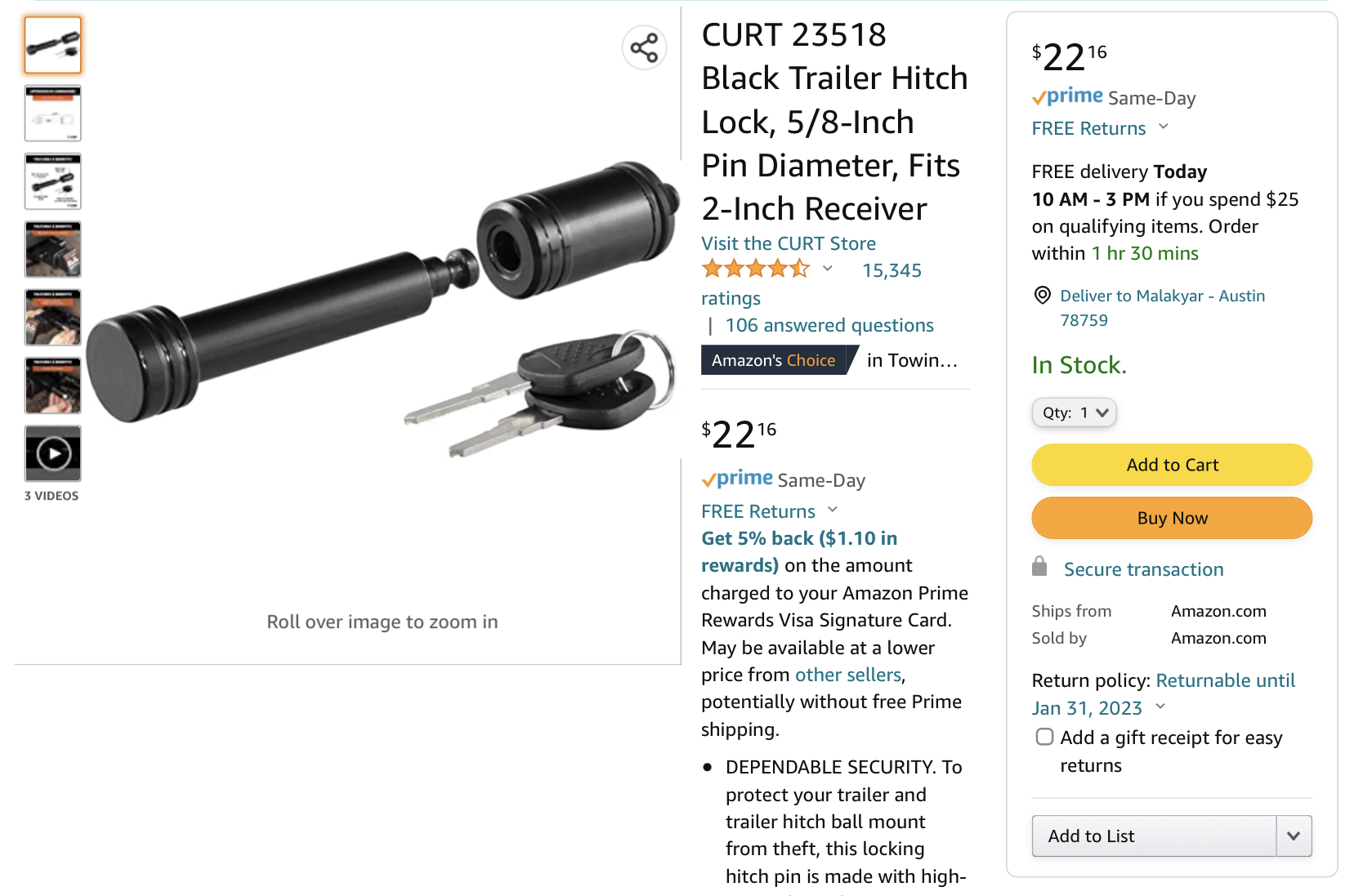Screen dimensions: 1363x896
Task: Expand the Add to List arrow dropdown
Action: coord(1294,836)
